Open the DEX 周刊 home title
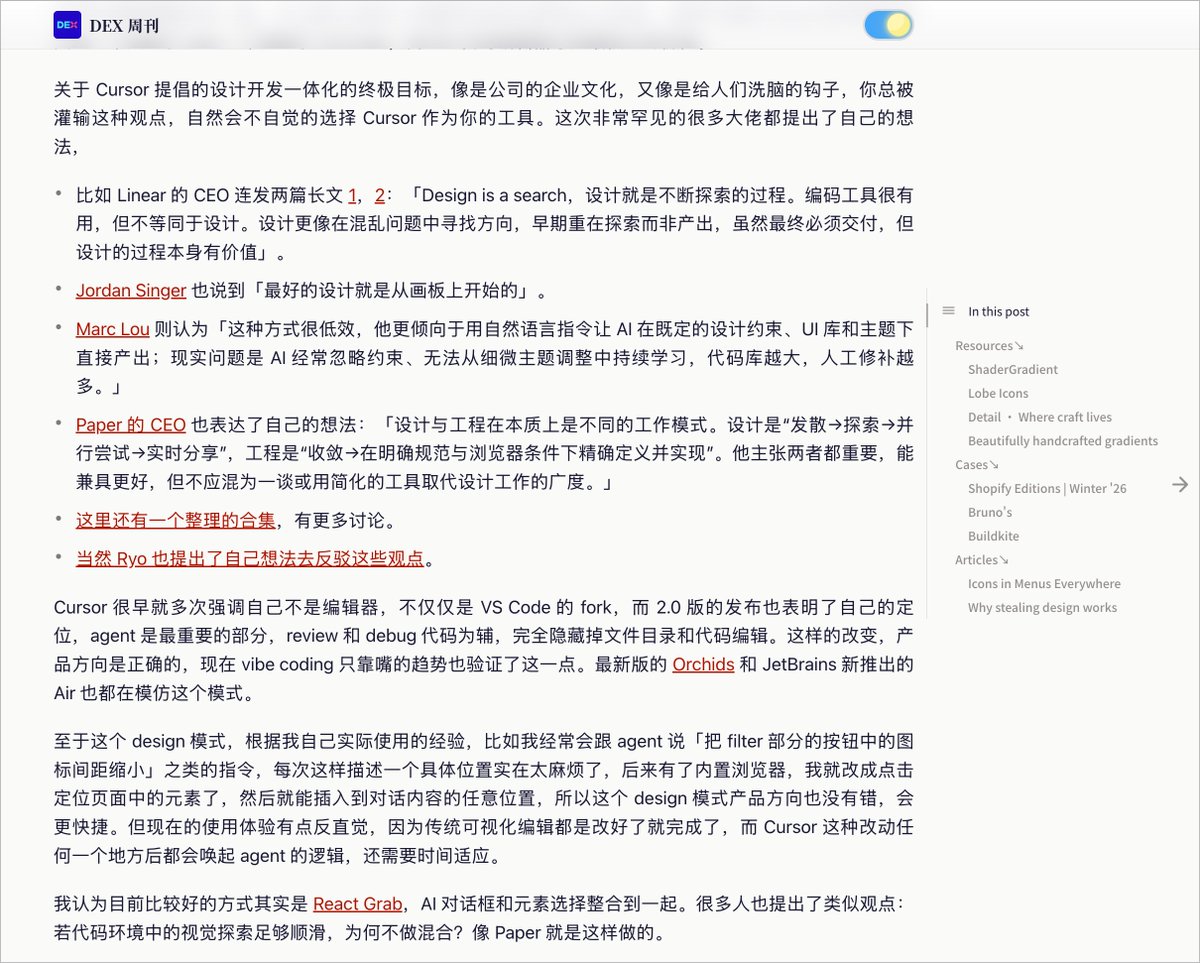 coord(124,26)
